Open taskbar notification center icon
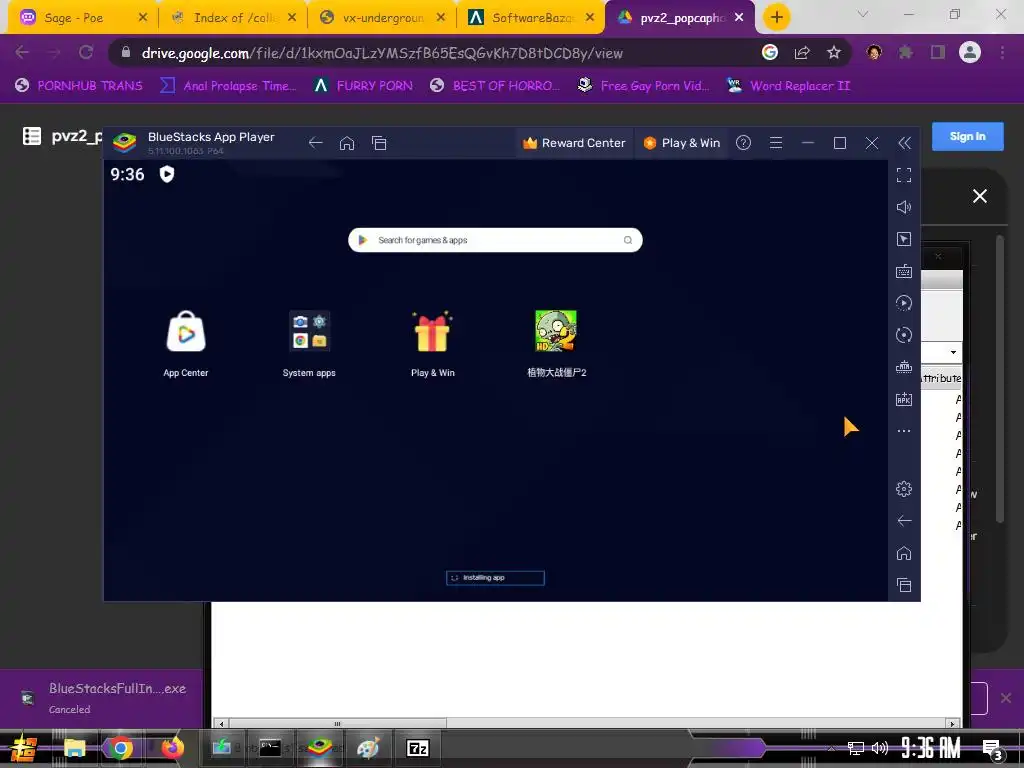Viewport: 1024px width, 768px height. click(992, 750)
